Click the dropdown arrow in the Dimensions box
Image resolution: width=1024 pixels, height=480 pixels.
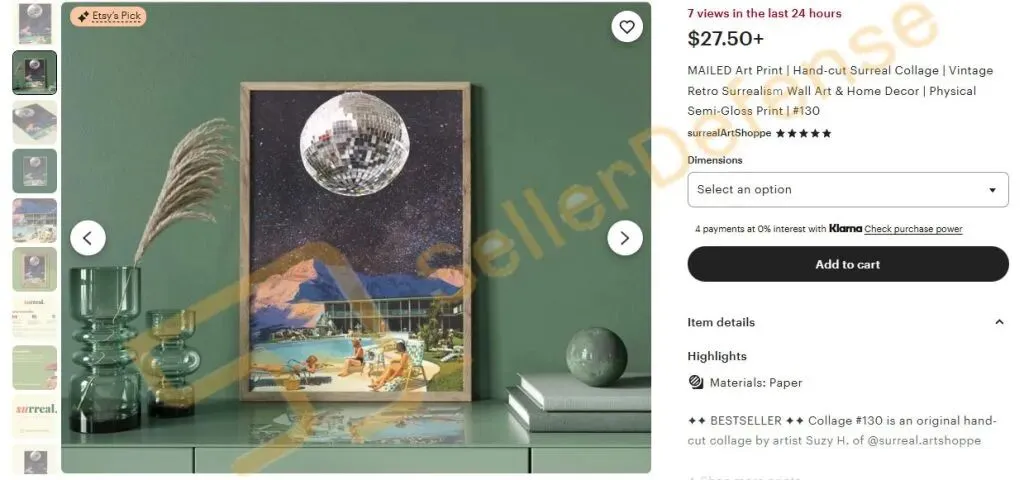point(992,190)
